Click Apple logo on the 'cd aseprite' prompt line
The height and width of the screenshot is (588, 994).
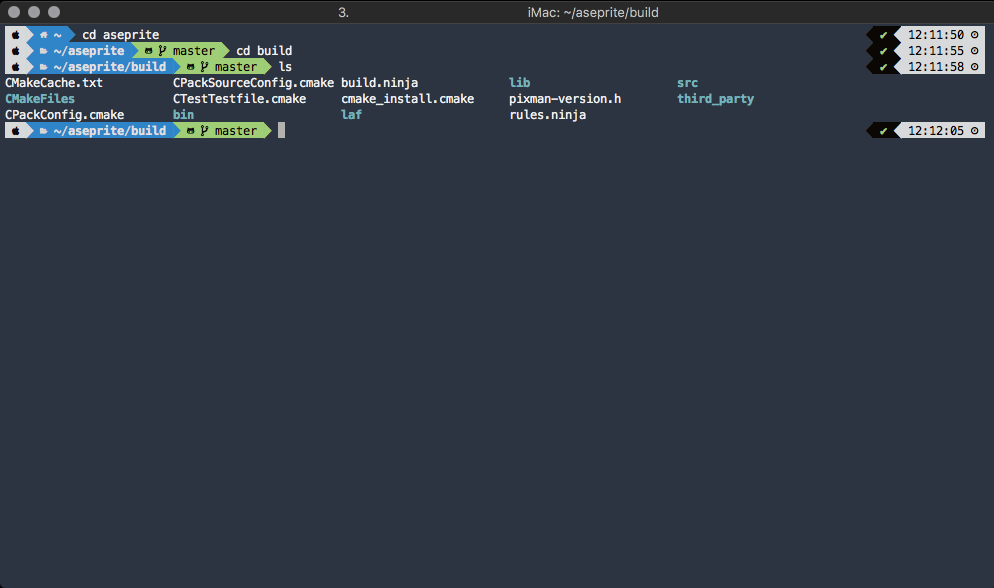tap(16, 35)
